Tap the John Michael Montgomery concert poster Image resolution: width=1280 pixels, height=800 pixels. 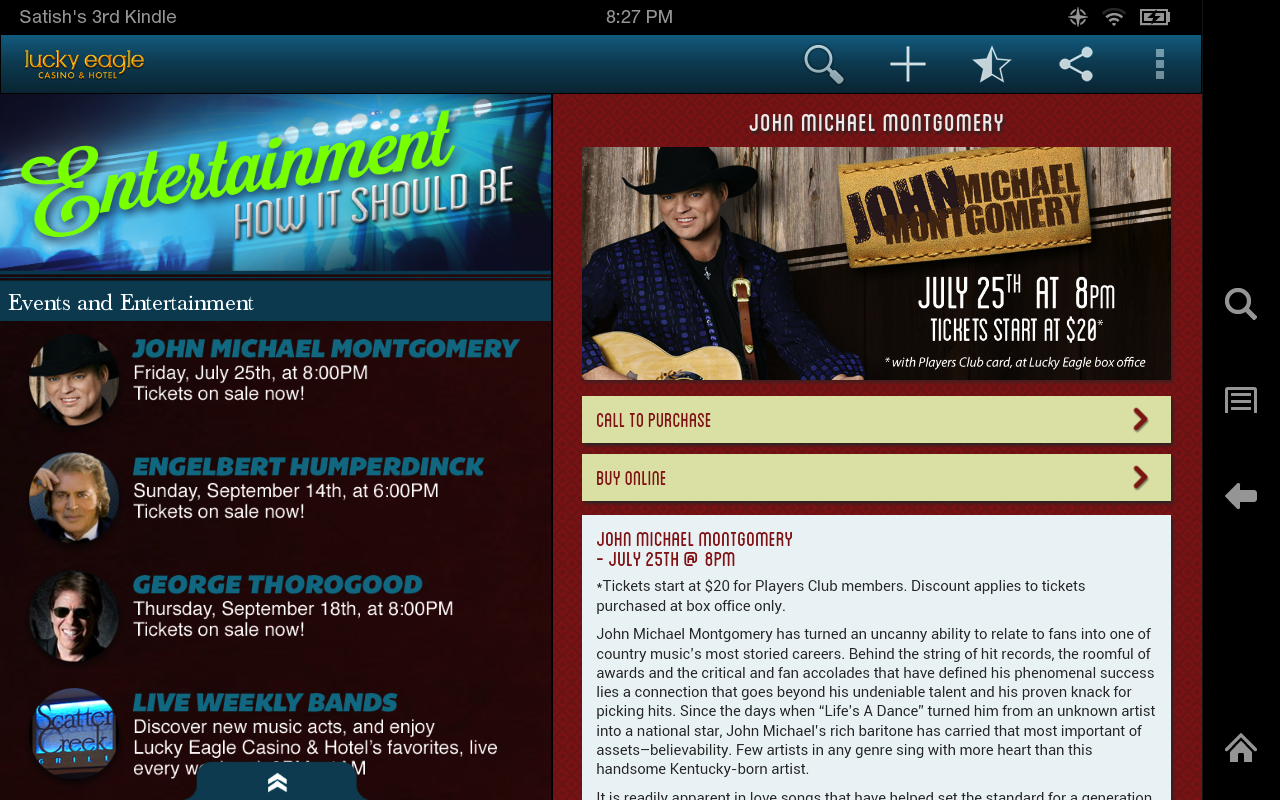pos(876,263)
